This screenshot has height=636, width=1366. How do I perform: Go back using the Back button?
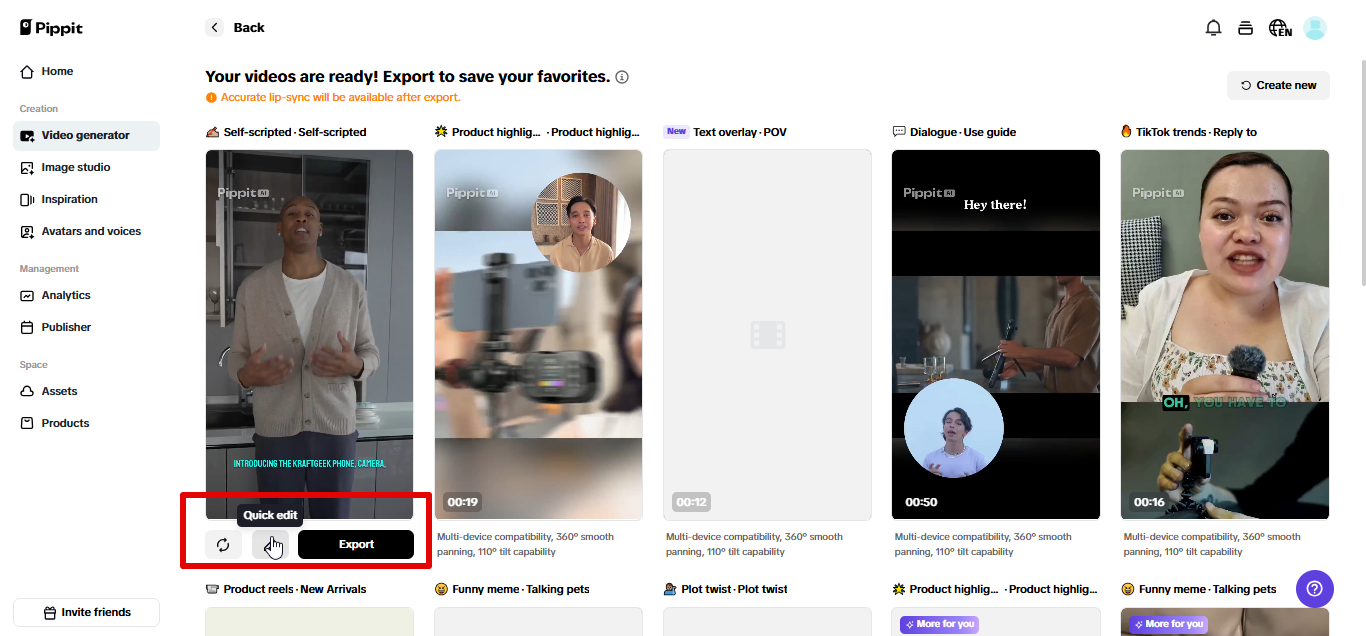[235, 27]
